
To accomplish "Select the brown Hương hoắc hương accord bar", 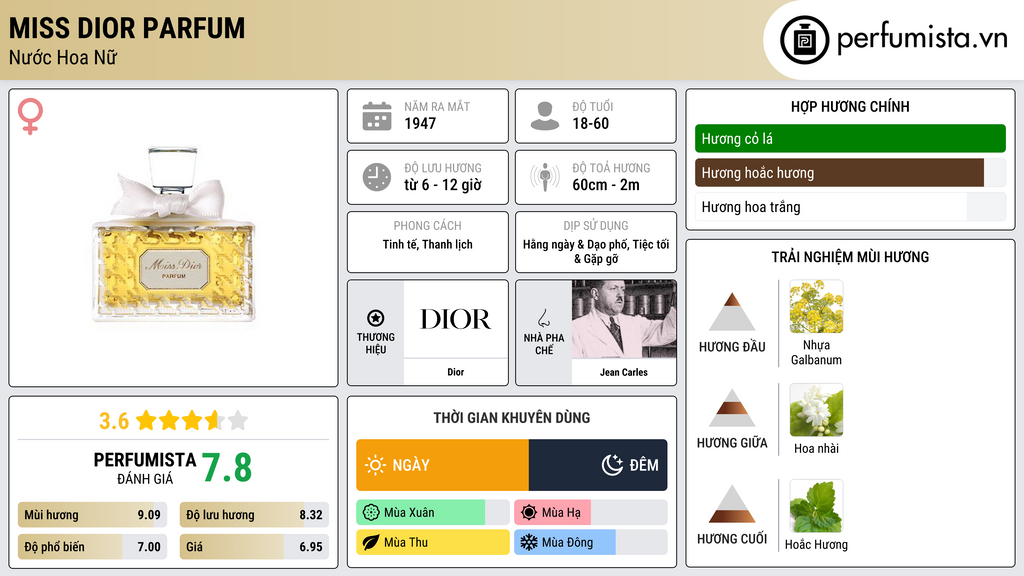I will (x=850, y=172).
